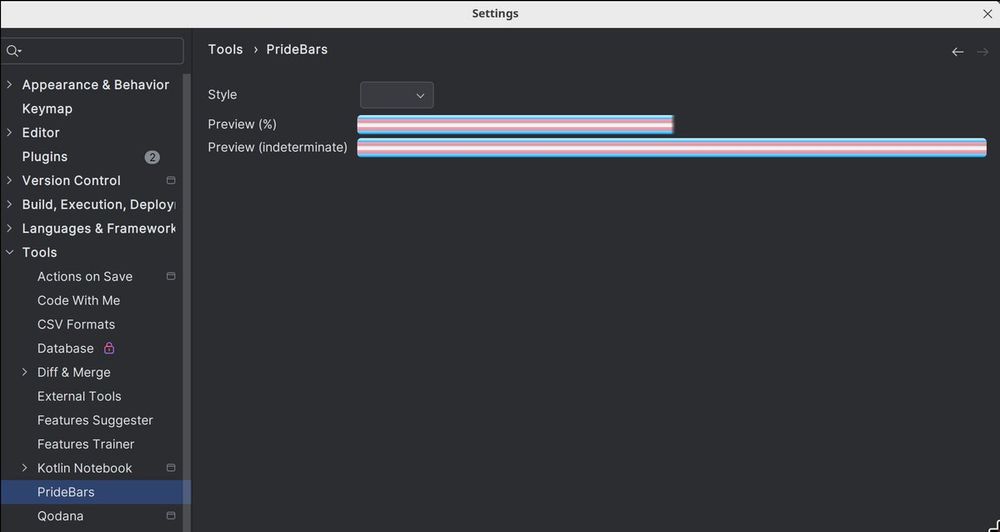1000x532 pixels.
Task: Click the project-level icon next to Version Control
Action: coord(171,181)
